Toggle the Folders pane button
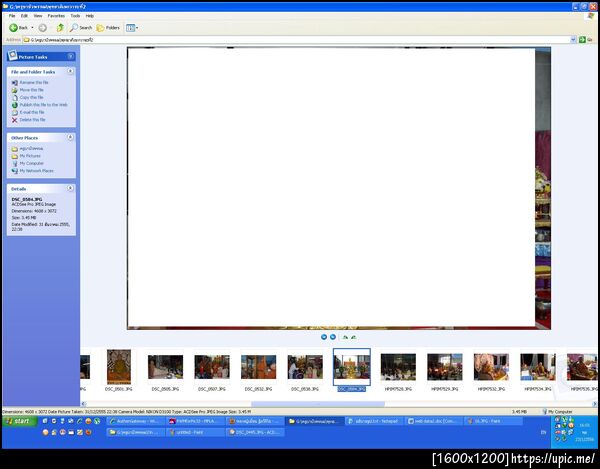 [x=108, y=28]
